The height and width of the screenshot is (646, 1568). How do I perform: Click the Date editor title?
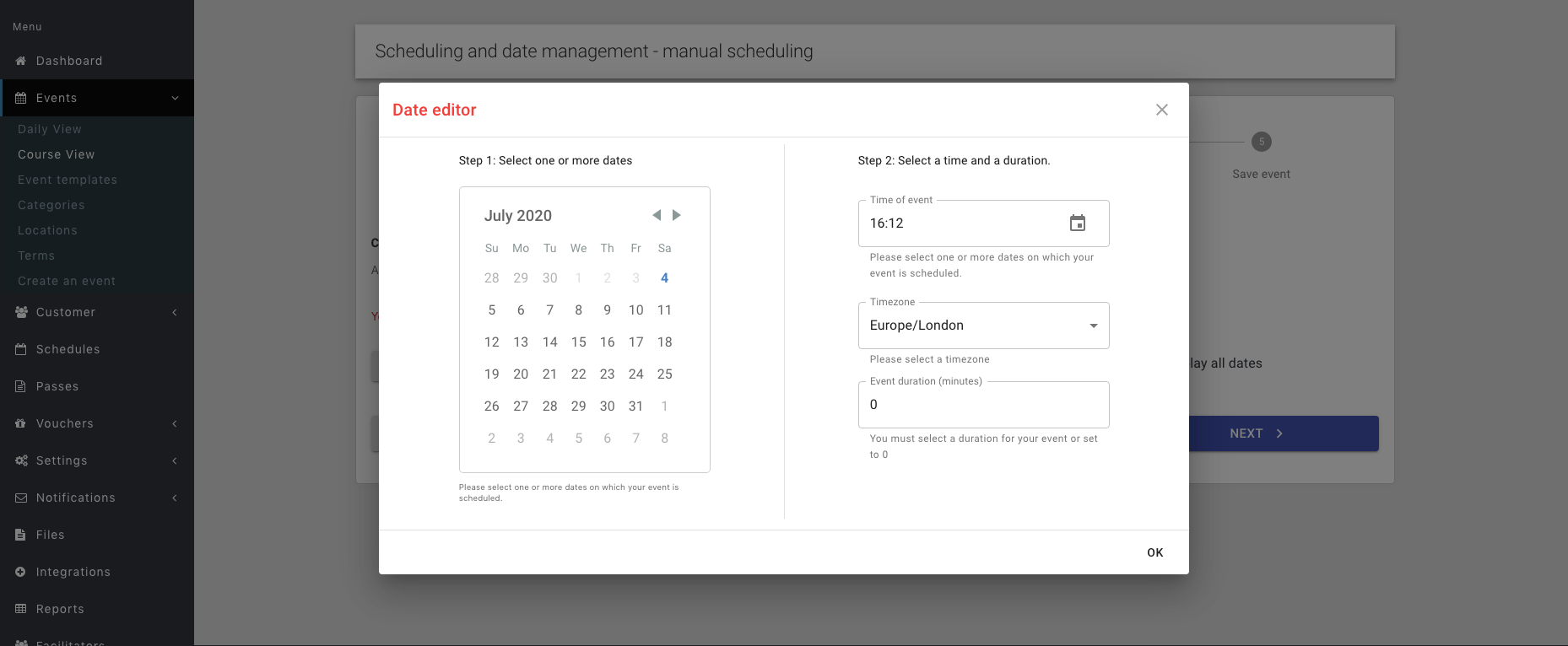point(435,110)
